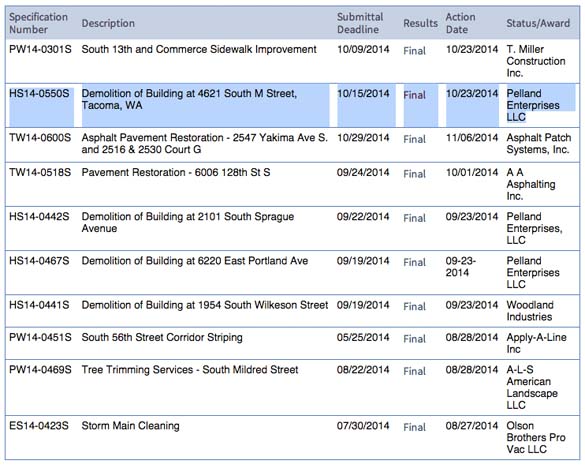Open Final results for PW14-0451S
The height and width of the screenshot is (468, 585).
[x=414, y=339]
